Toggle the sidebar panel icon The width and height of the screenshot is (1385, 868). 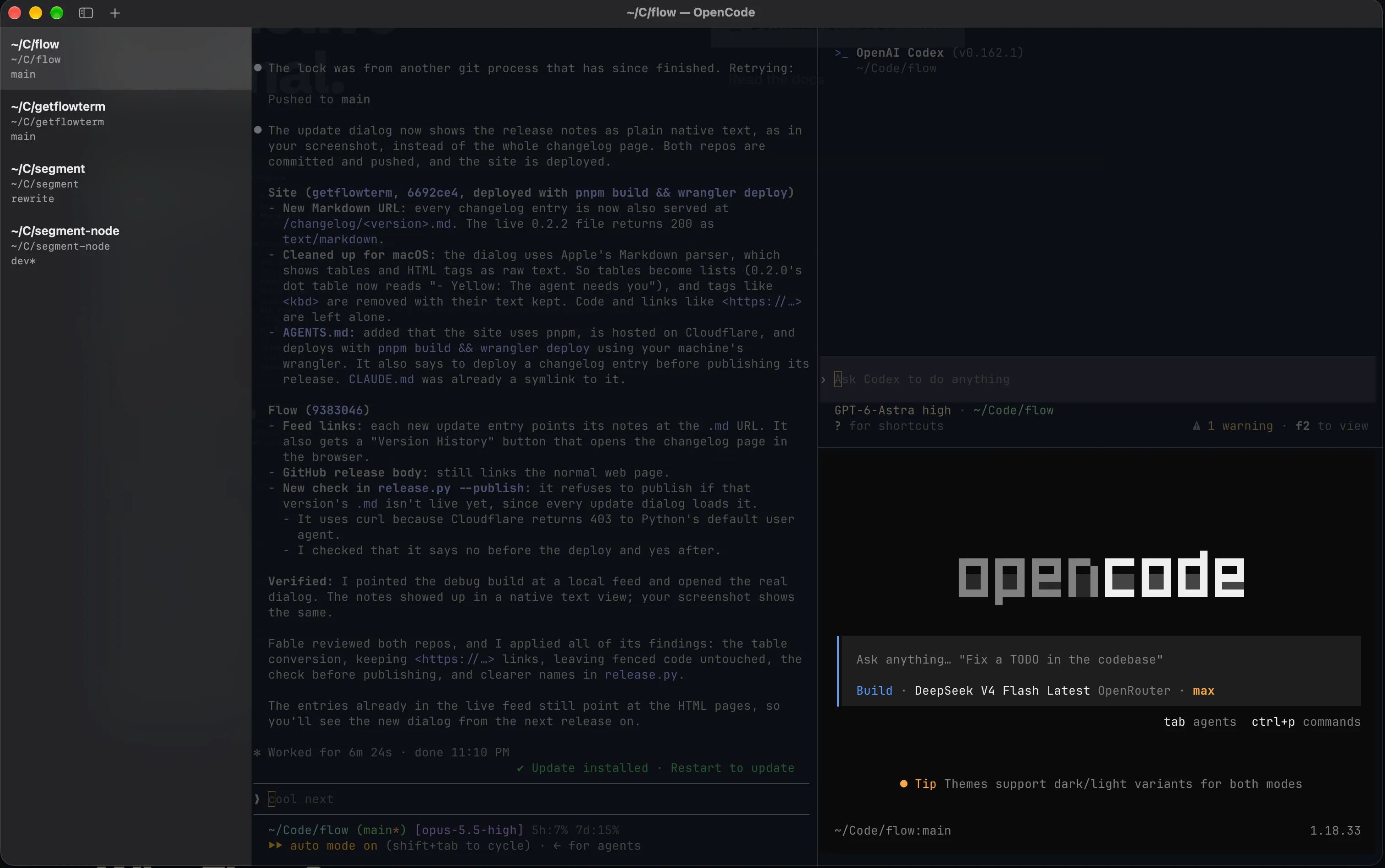(86, 13)
